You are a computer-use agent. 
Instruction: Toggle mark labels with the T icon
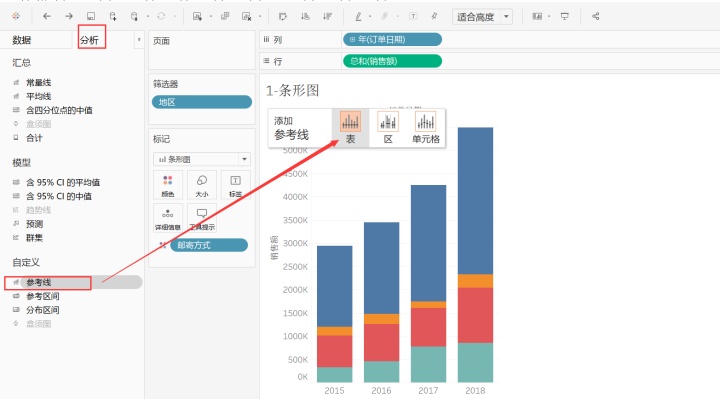(413, 16)
